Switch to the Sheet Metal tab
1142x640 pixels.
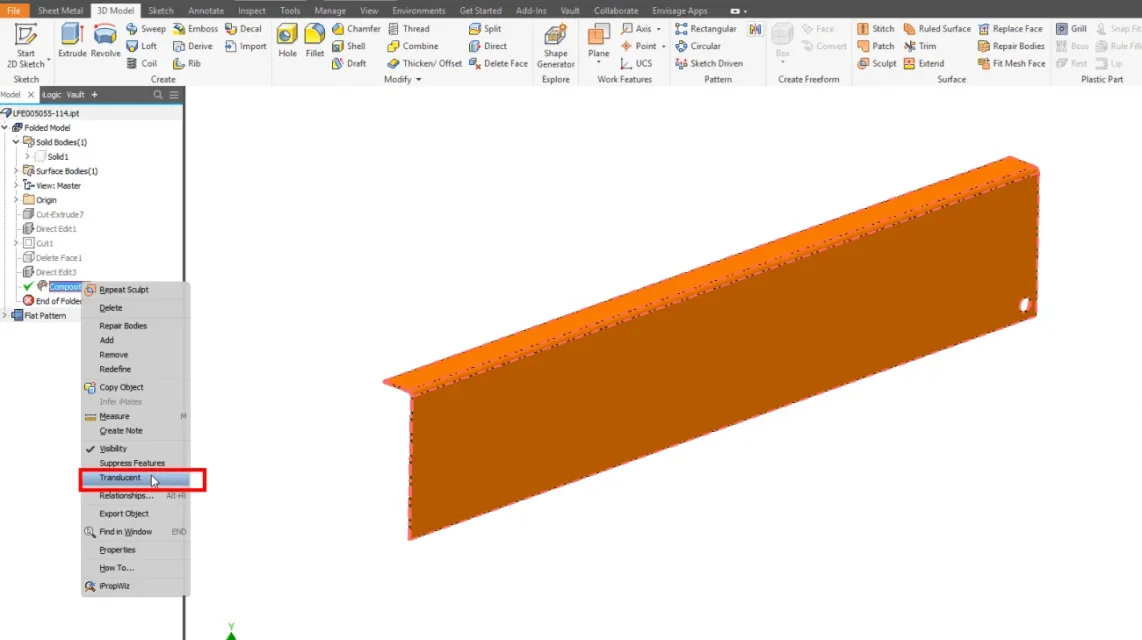(60, 10)
